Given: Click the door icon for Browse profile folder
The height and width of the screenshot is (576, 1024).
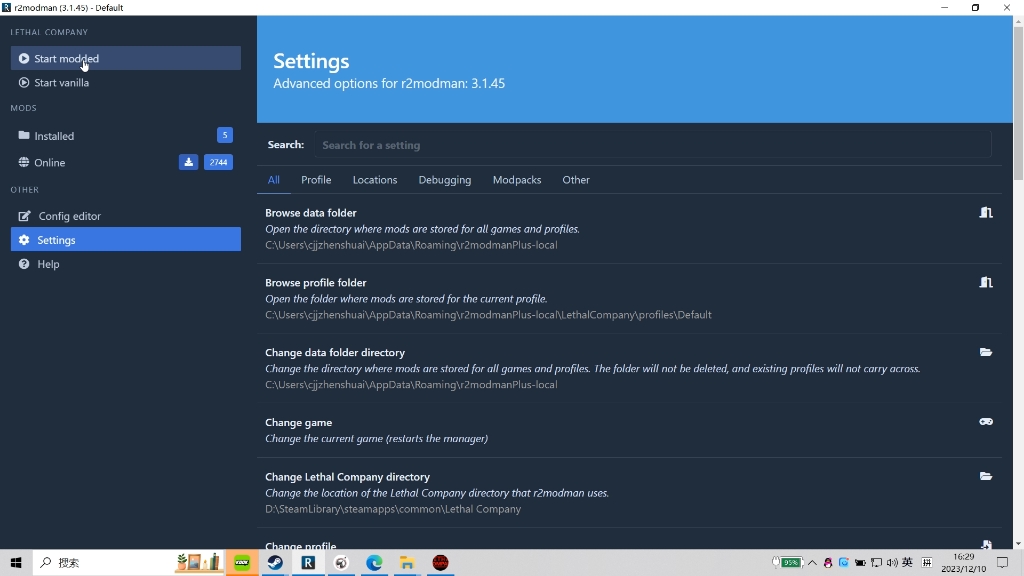Looking at the screenshot, I should (986, 282).
